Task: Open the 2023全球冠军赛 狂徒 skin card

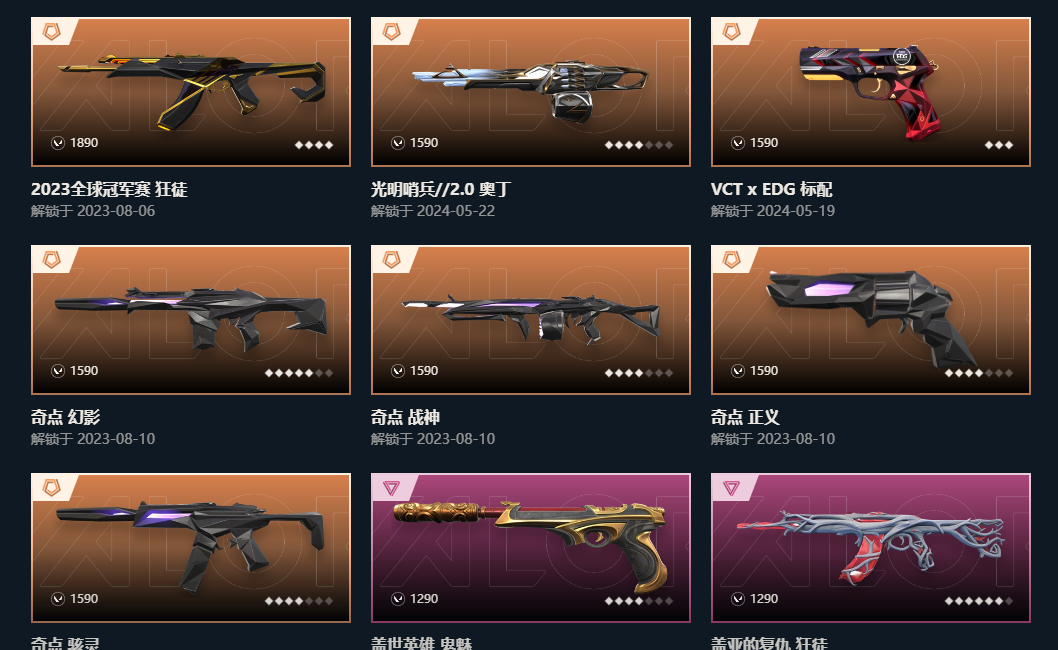Action: click(191, 92)
